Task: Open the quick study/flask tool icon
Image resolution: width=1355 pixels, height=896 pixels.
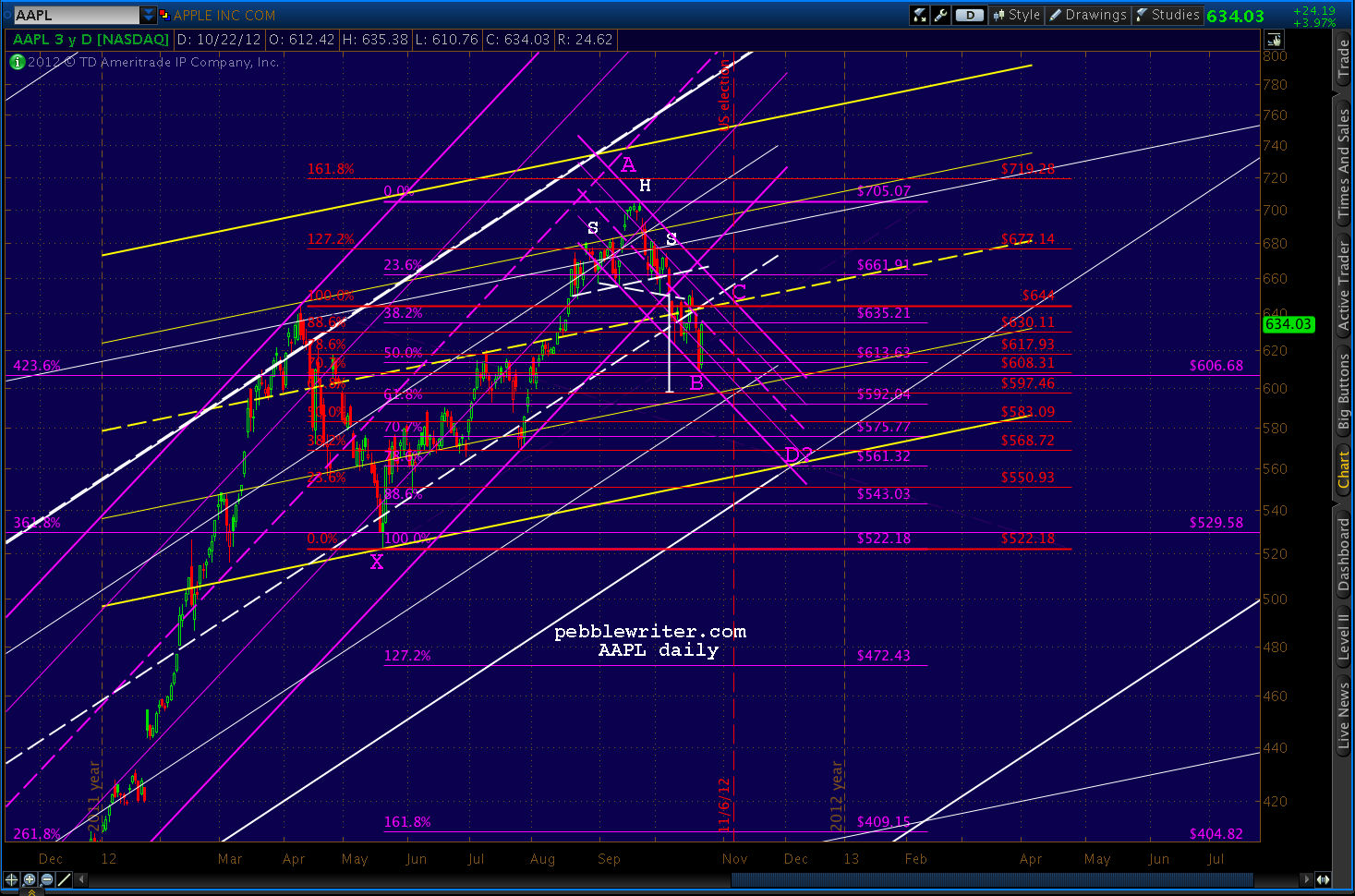Action: pos(920,15)
